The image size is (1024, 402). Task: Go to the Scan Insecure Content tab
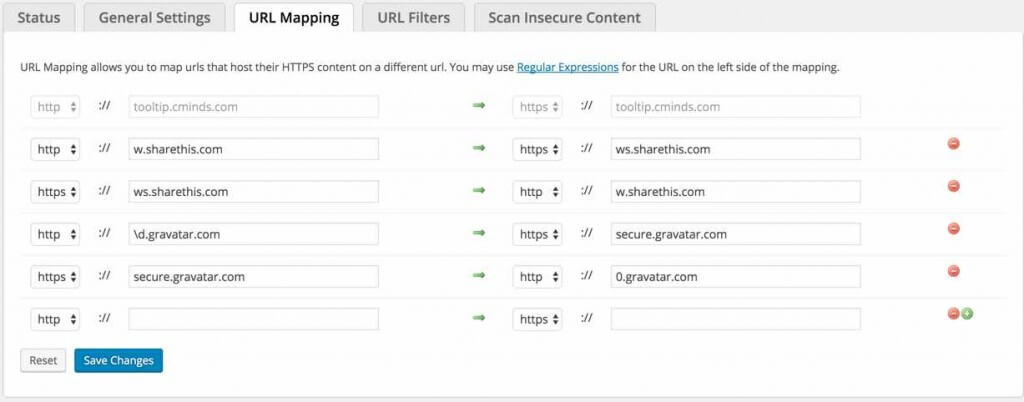click(x=565, y=17)
